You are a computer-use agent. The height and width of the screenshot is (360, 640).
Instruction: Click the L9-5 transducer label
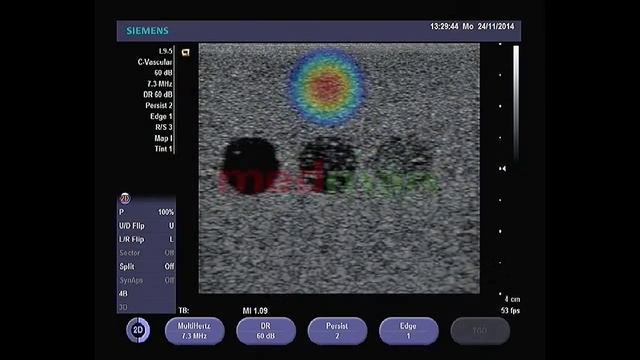[165, 51]
